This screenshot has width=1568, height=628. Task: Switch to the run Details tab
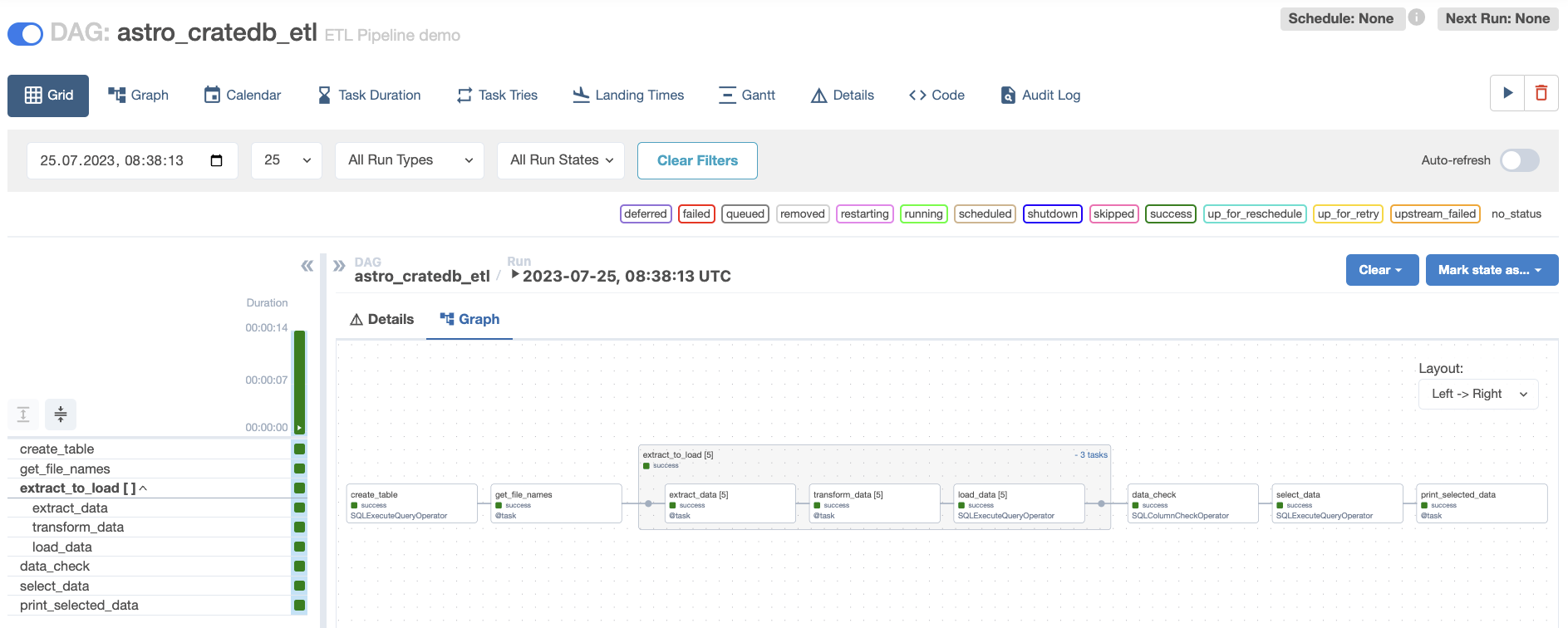(x=381, y=320)
